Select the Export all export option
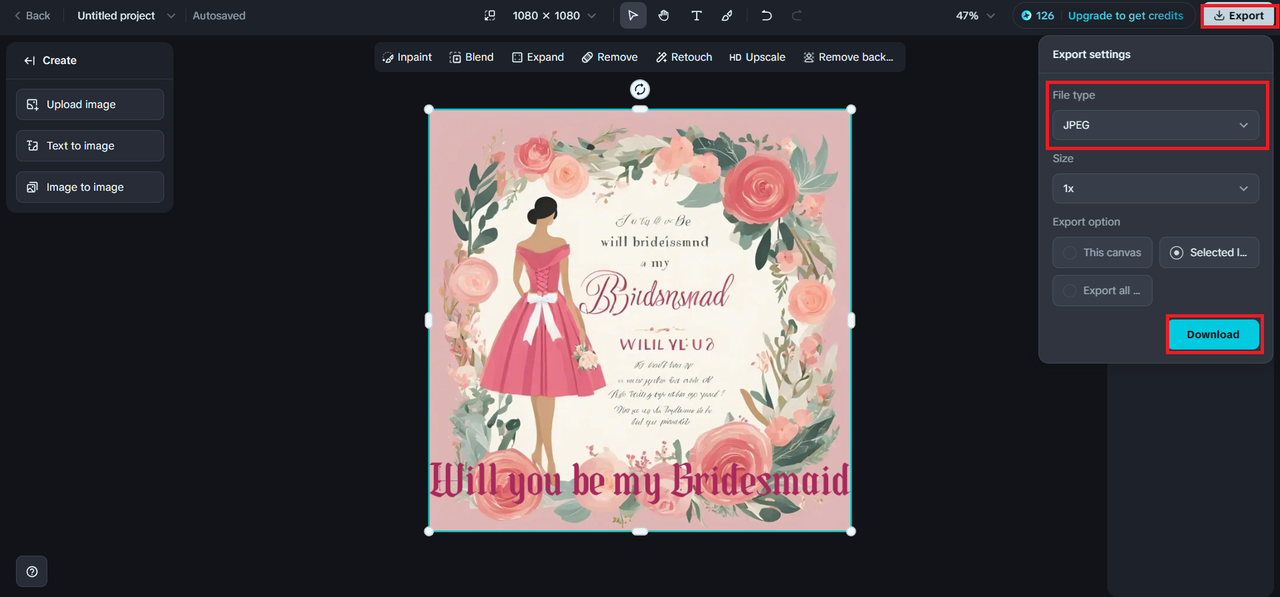The image size is (1280, 597). [1102, 290]
